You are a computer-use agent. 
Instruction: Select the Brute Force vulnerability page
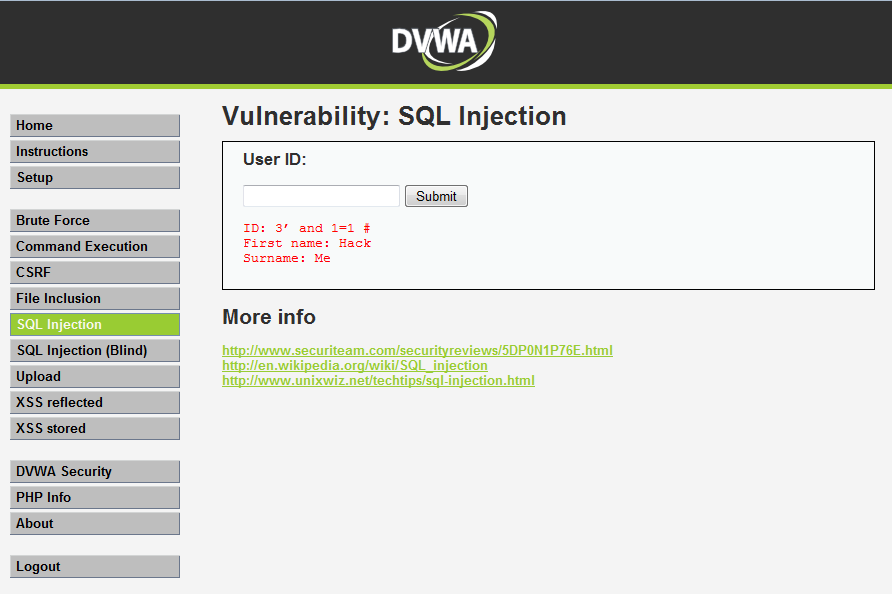click(95, 221)
